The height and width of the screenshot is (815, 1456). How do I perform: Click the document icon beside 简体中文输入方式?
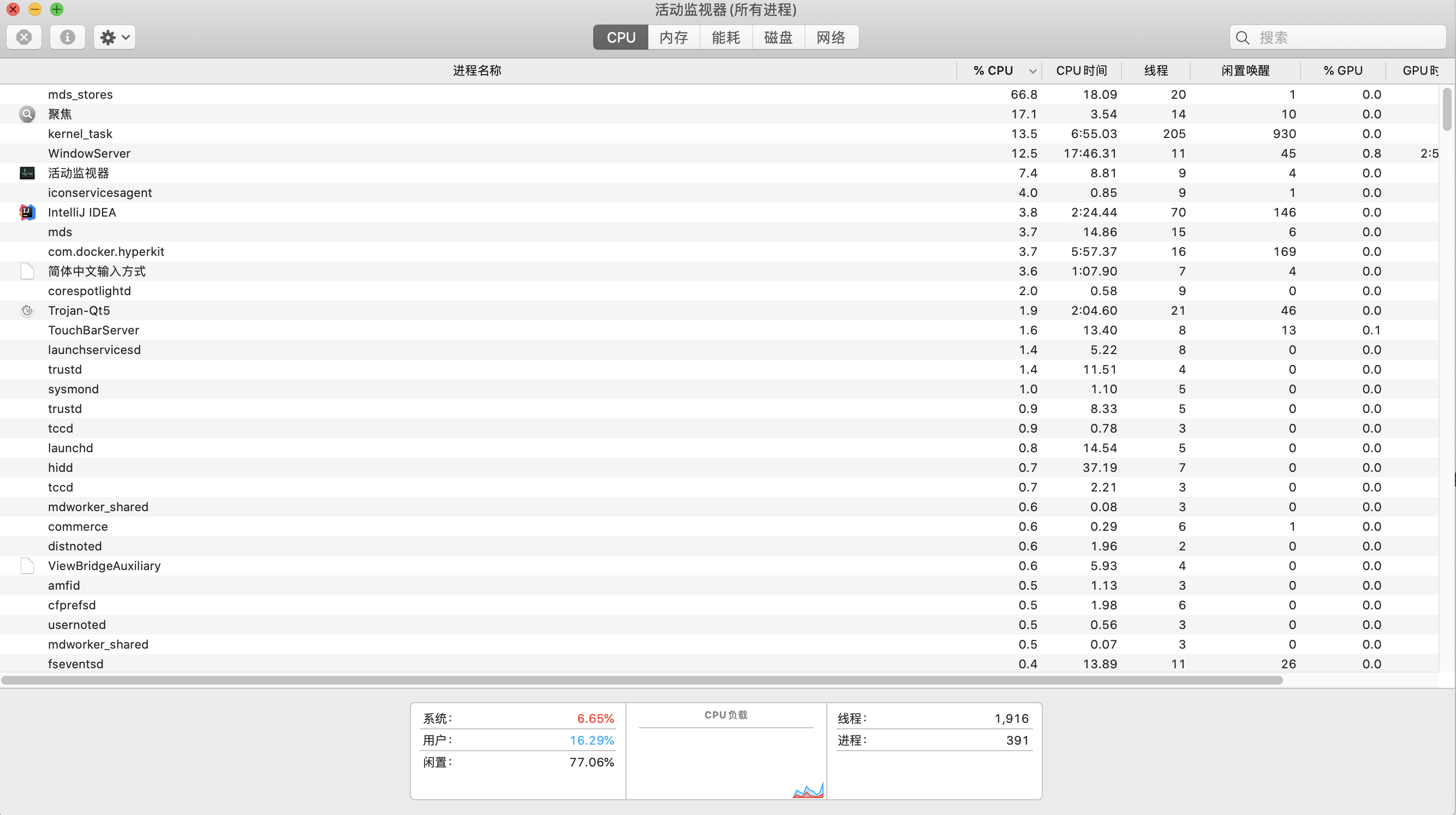[27, 271]
